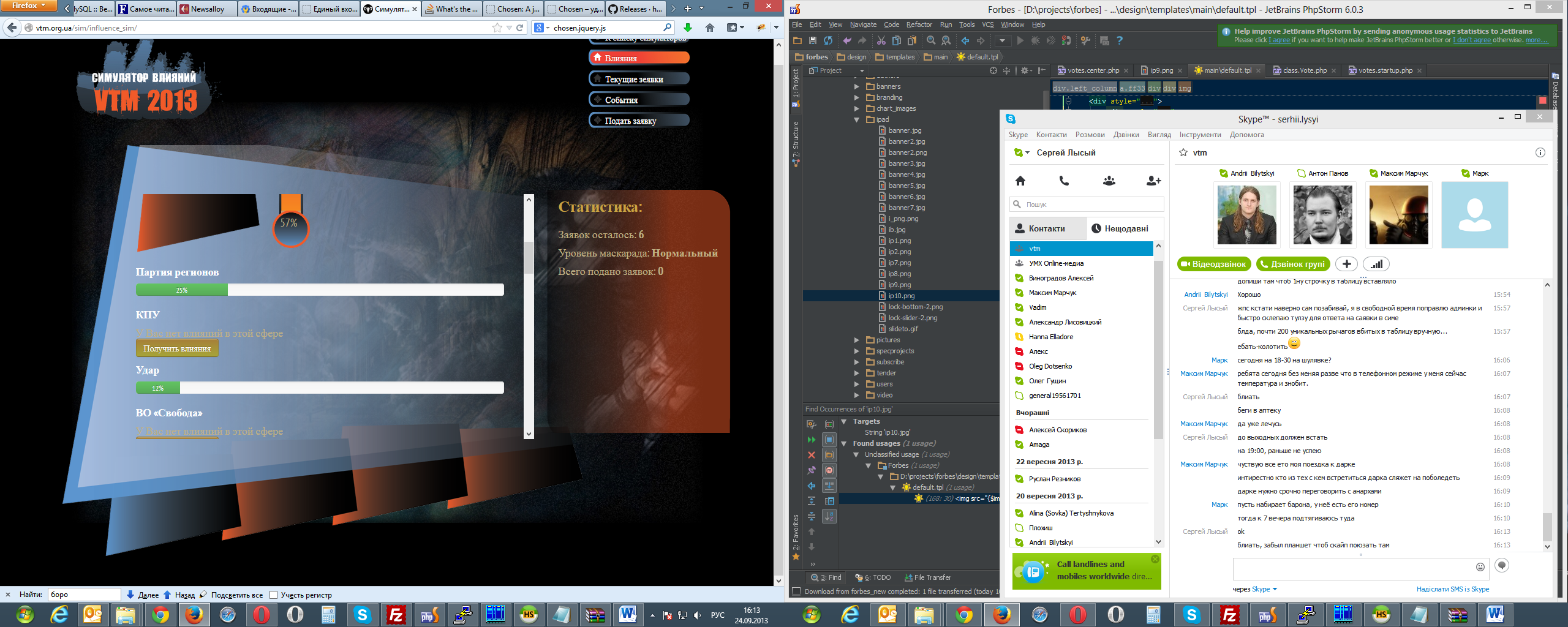Expand the banners folder in Project tree

pos(856,86)
